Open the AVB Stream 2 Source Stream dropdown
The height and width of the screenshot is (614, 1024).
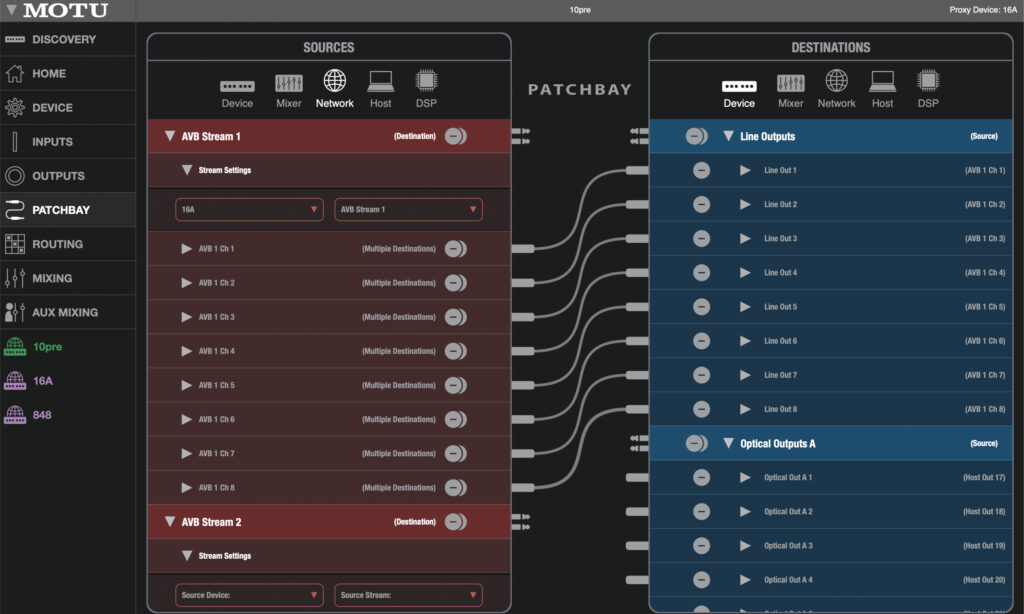point(408,596)
